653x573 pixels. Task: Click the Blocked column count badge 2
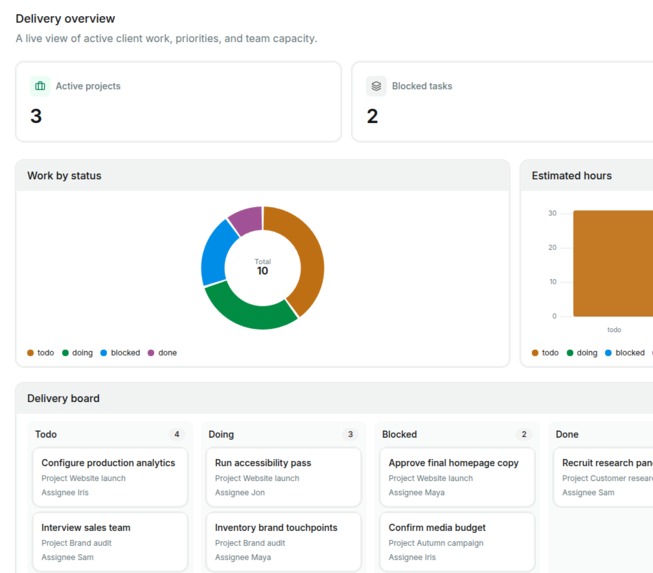(524, 434)
